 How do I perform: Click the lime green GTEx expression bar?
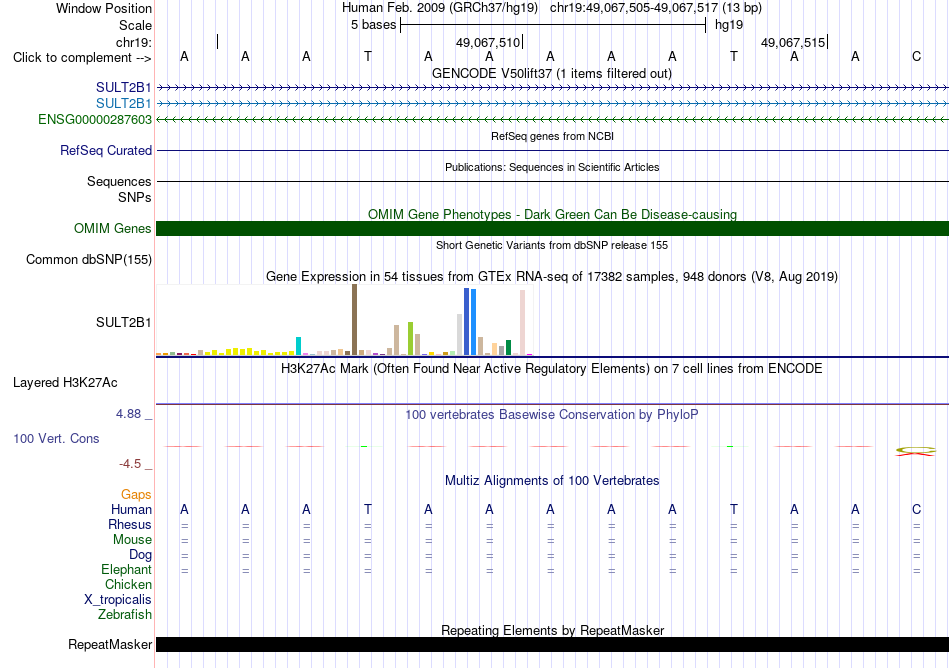pyautogui.click(x=411, y=339)
